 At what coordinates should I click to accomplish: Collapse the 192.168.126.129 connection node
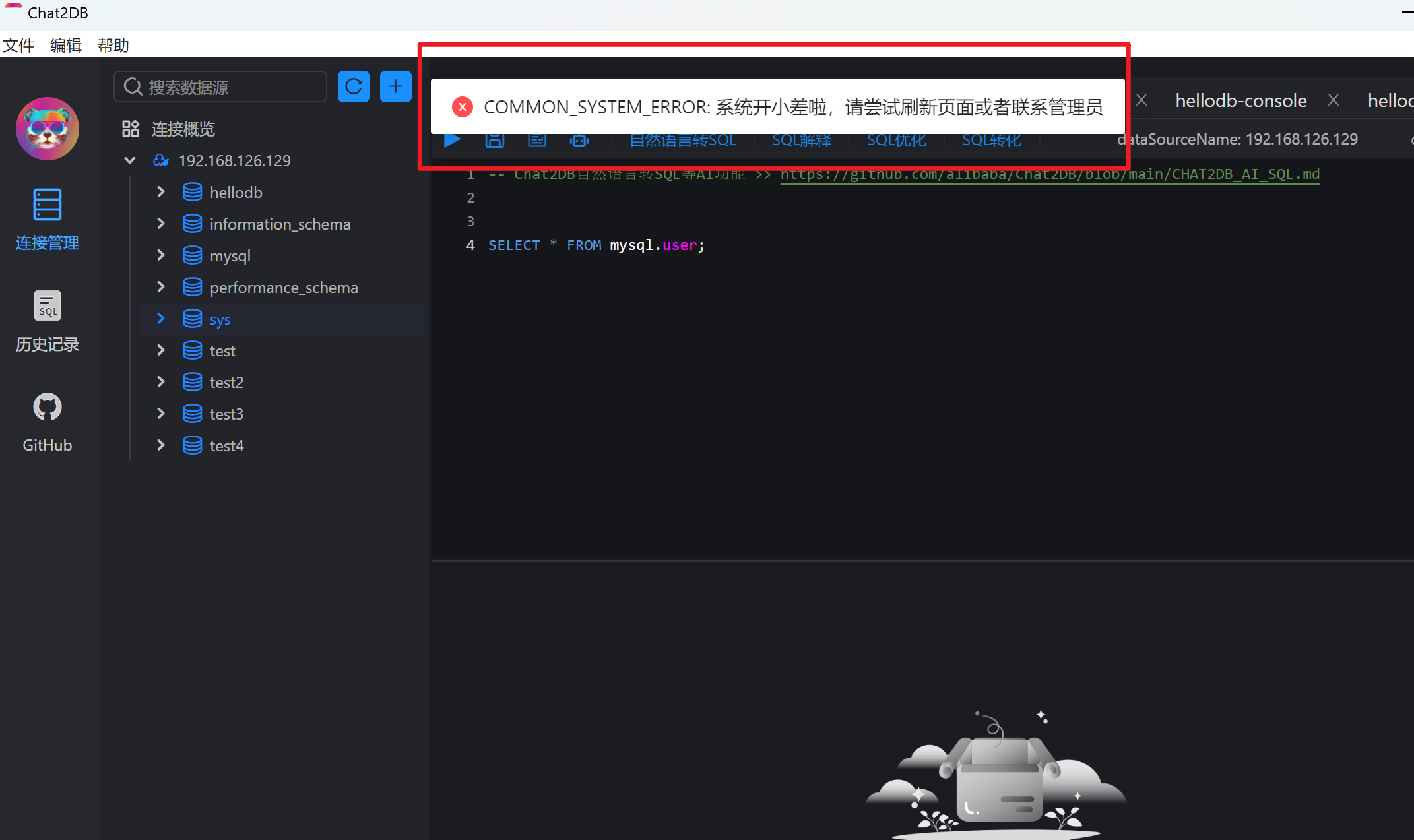(130, 160)
